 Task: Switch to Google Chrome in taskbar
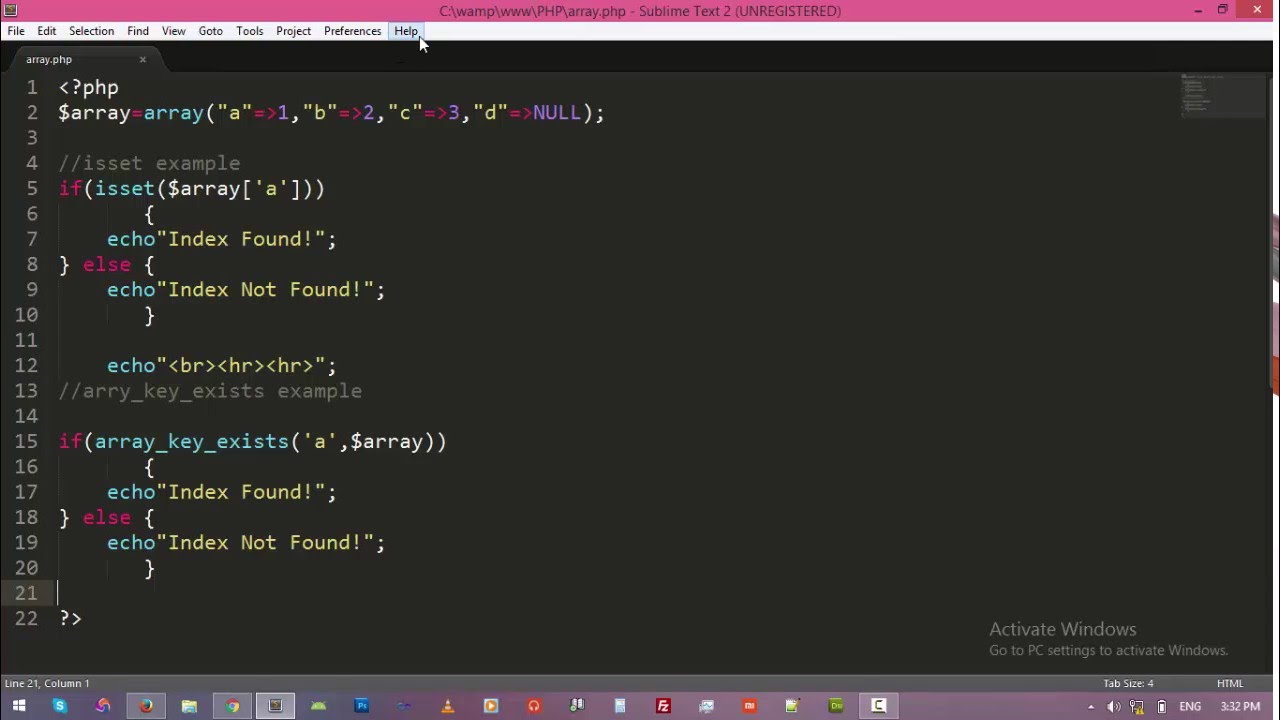tap(232, 706)
